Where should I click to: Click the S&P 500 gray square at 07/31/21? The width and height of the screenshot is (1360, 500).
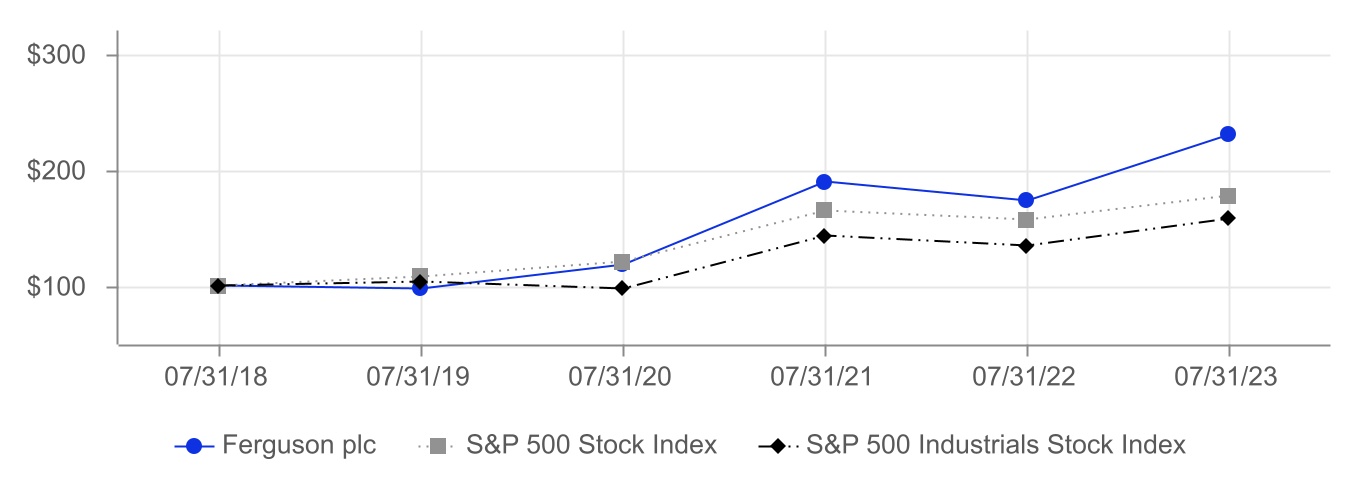coord(824,210)
